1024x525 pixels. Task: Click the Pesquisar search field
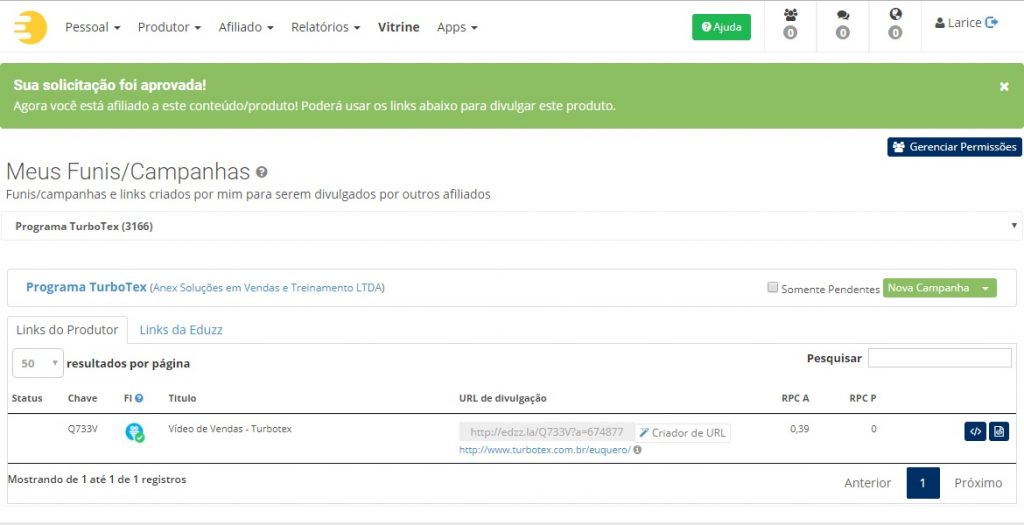[939, 358]
